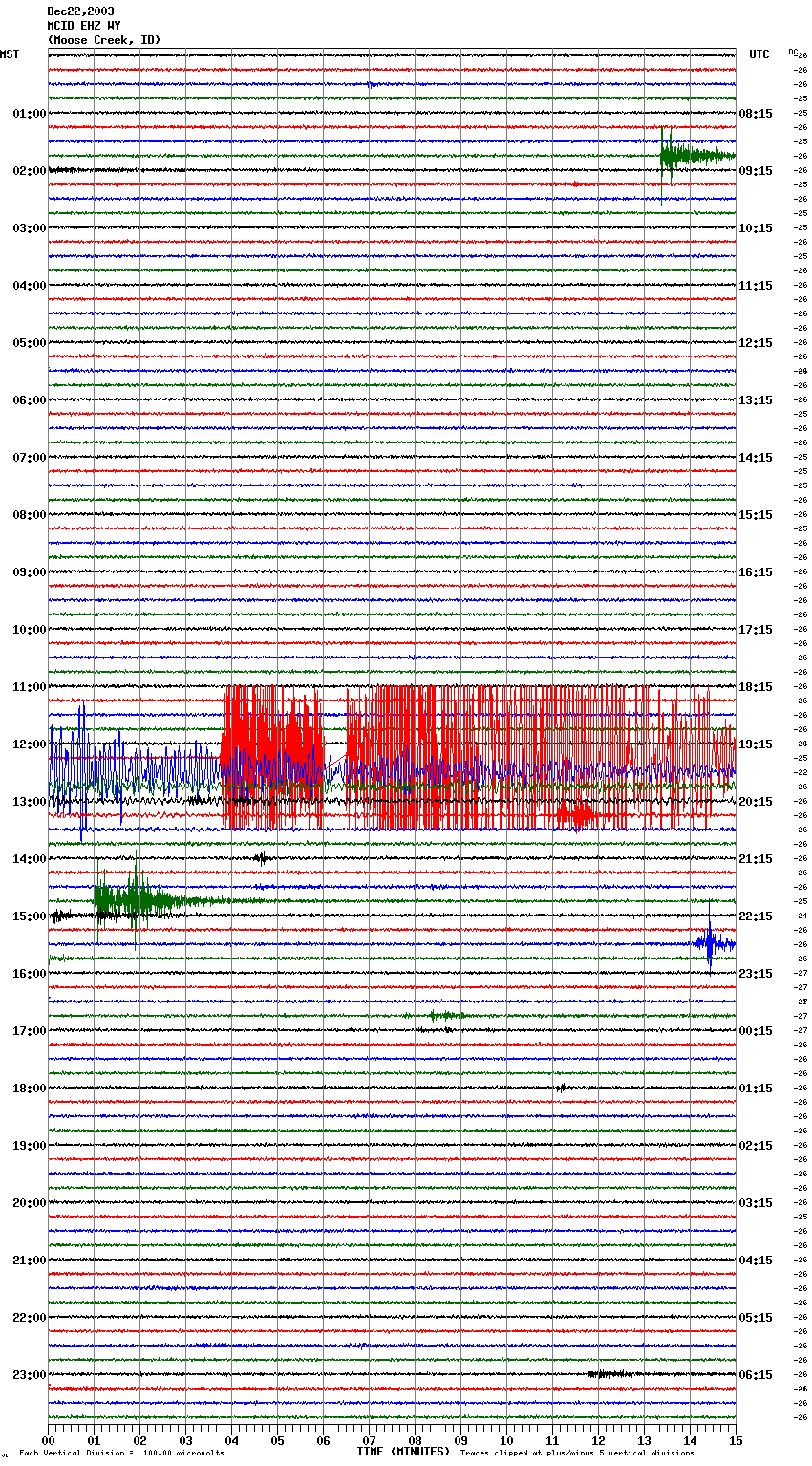
Task: Click minute tick 03 on bottom axis
Action: point(186,1440)
